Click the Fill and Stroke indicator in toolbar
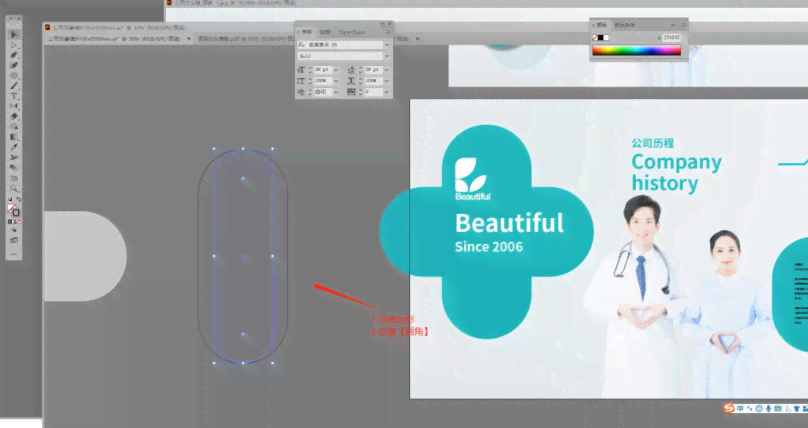Screen dimensions: 808x428 click(13, 210)
